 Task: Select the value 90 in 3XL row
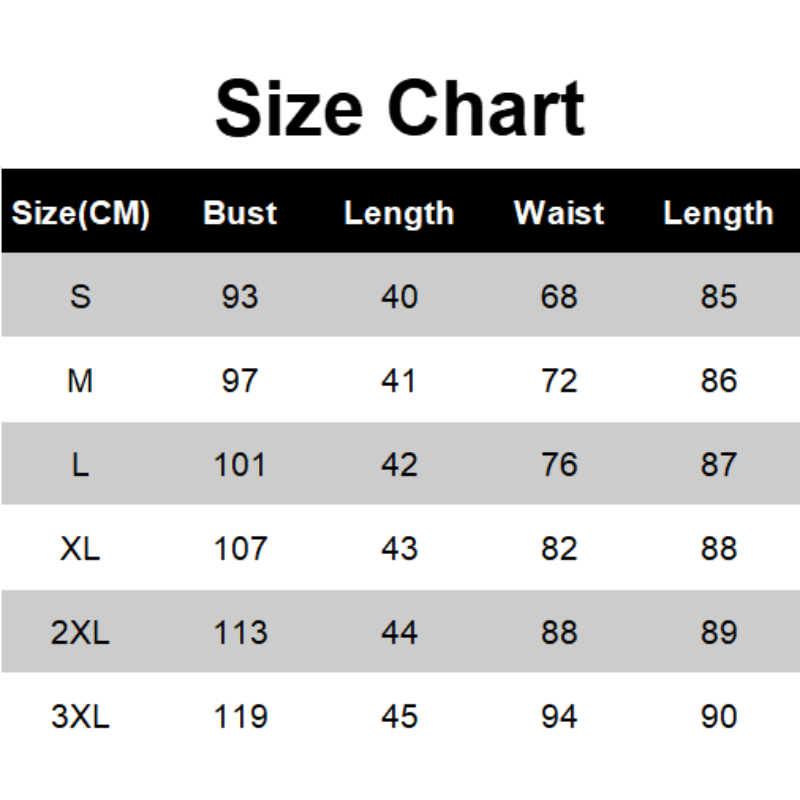pyautogui.click(x=719, y=717)
